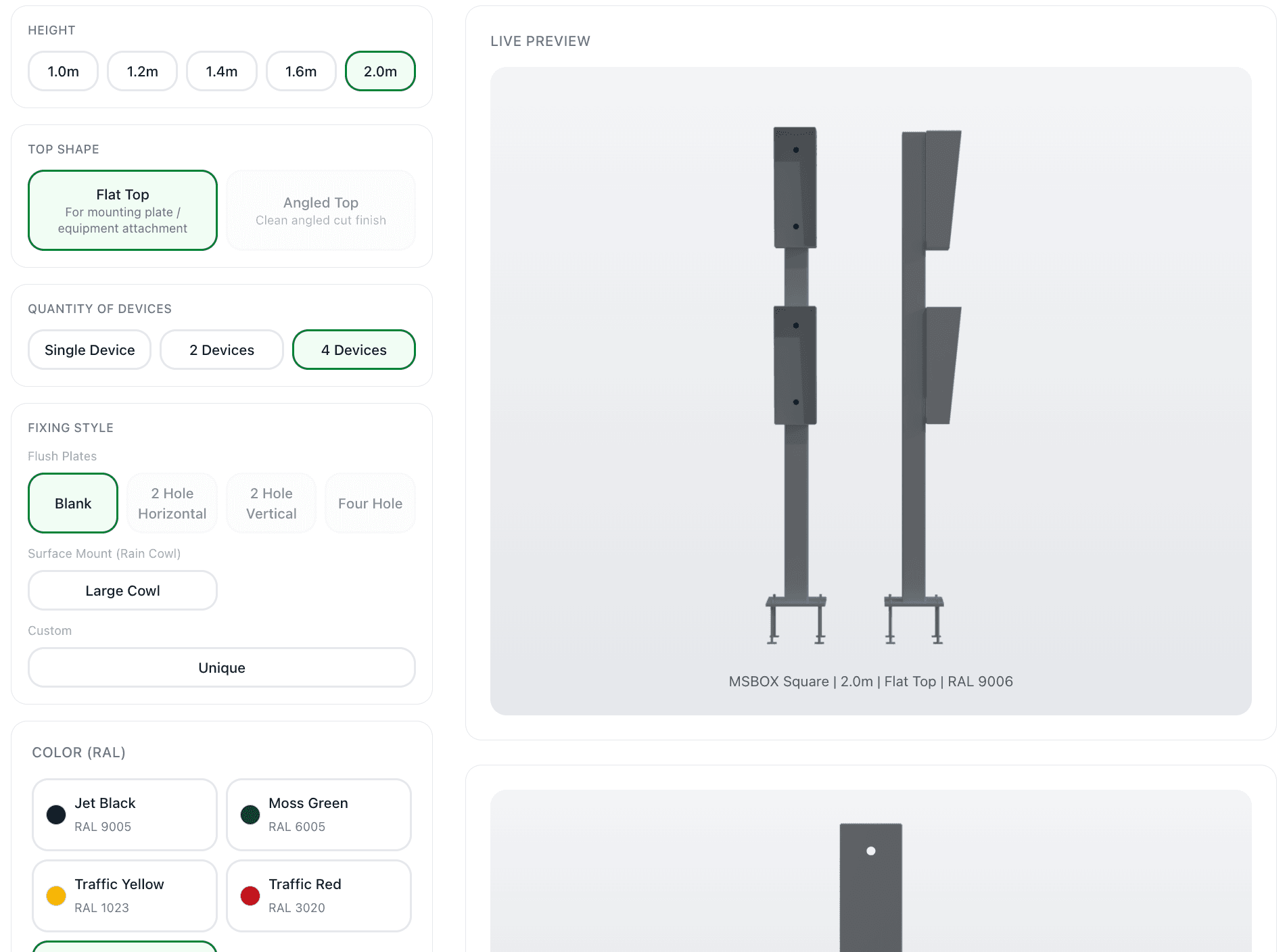The width and height of the screenshot is (1285, 952).
Task: Select 2 Devices quantity
Action: 222,350
